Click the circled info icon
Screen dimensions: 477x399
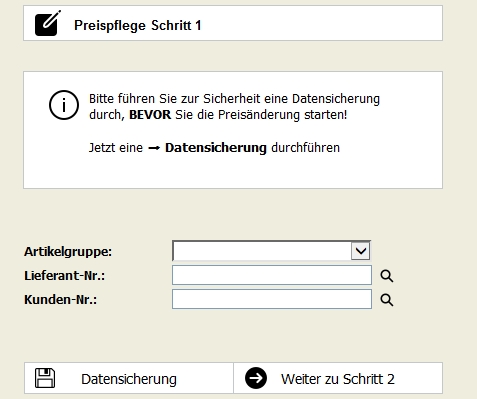click(x=64, y=105)
